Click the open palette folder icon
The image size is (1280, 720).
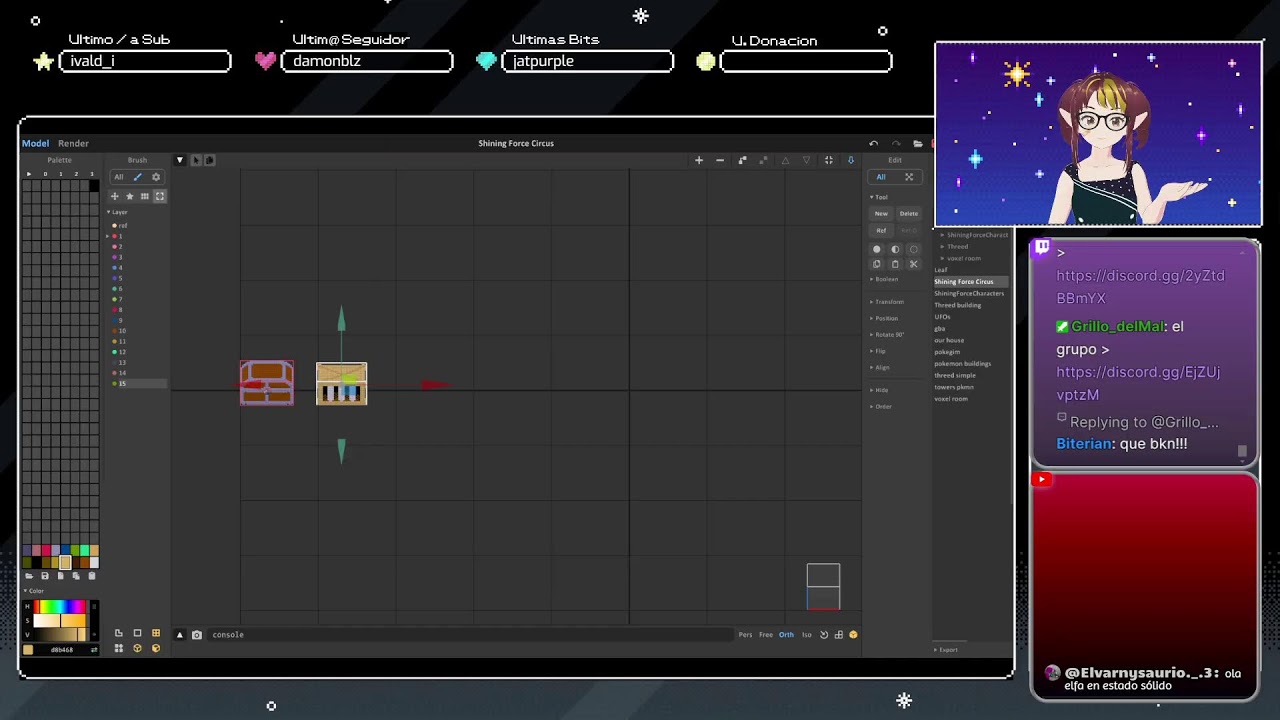pyautogui.click(x=29, y=576)
